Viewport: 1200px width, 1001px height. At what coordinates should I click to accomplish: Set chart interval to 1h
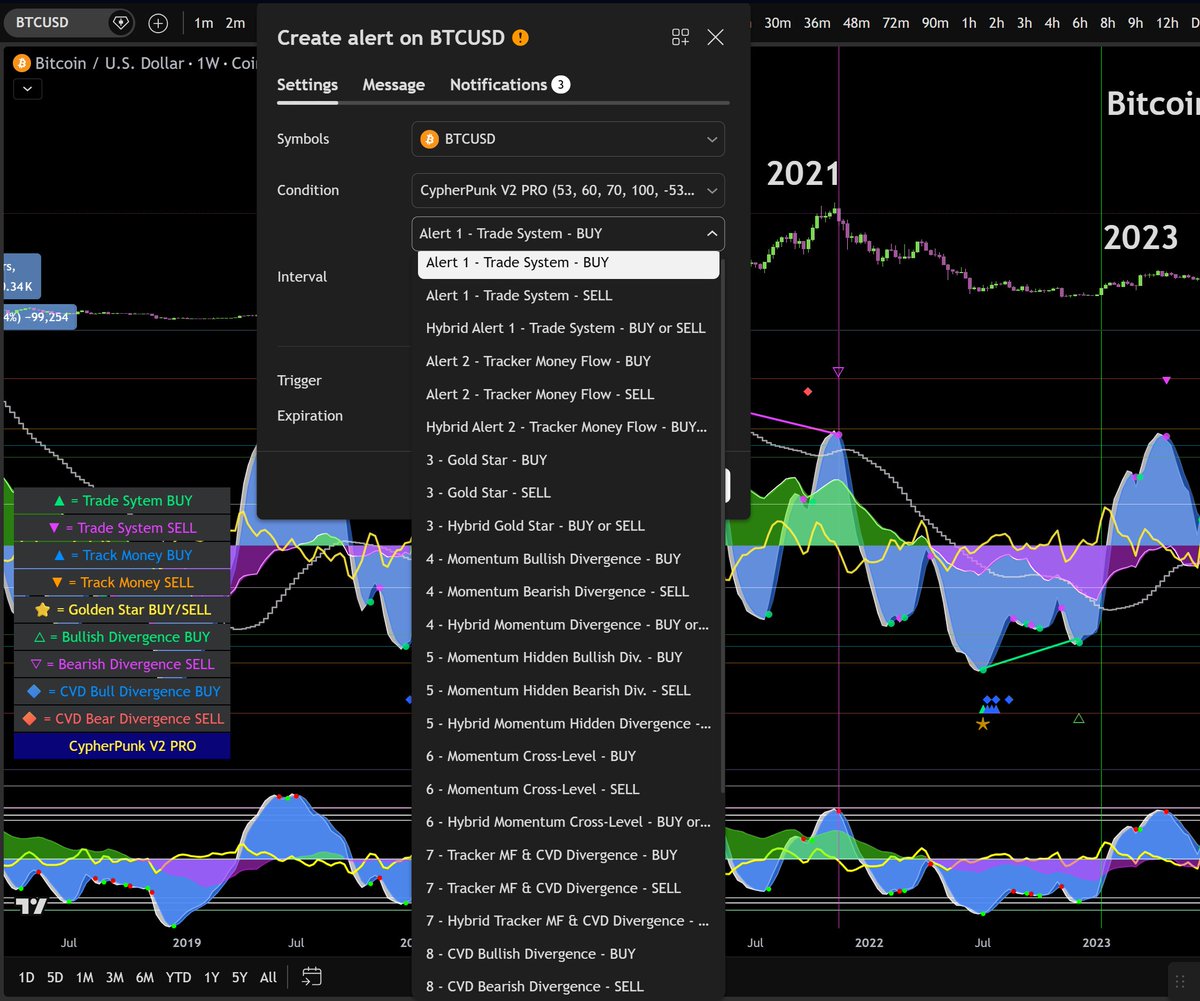click(x=969, y=23)
